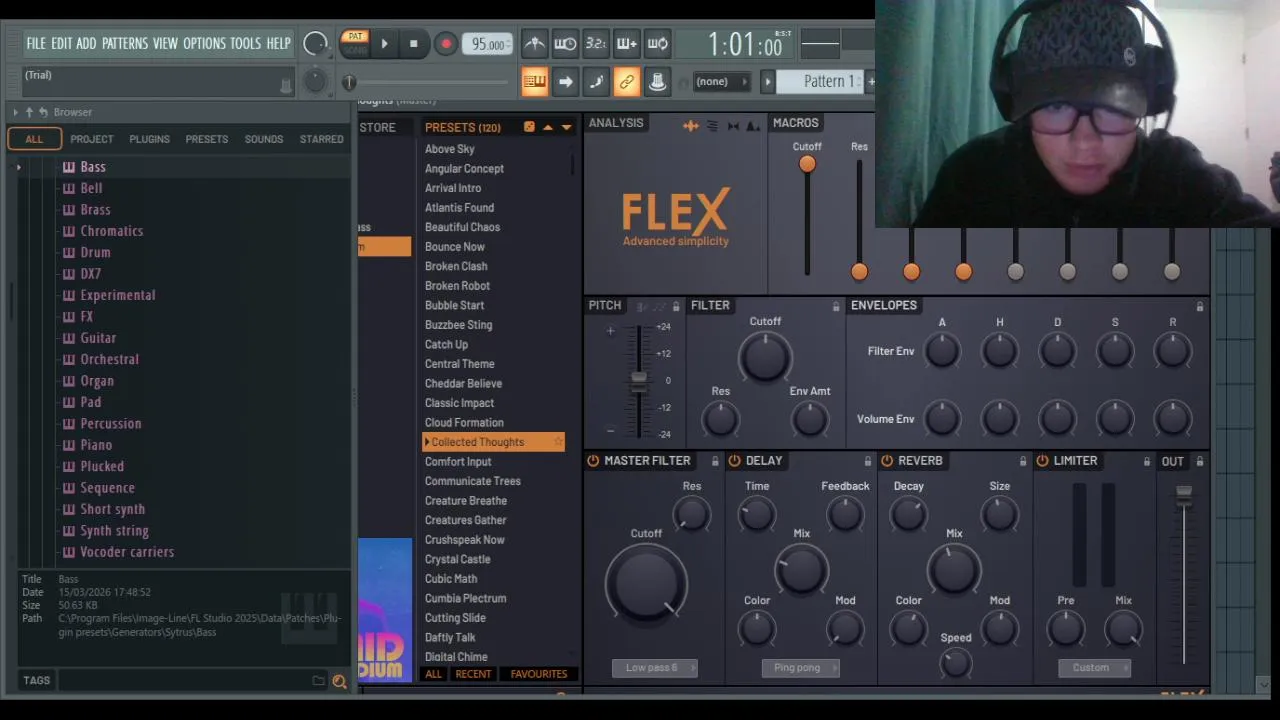Viewport: 1280px width, 720px height.
Task: Click the Reverb section lock icon
Action: [1022, 461]
